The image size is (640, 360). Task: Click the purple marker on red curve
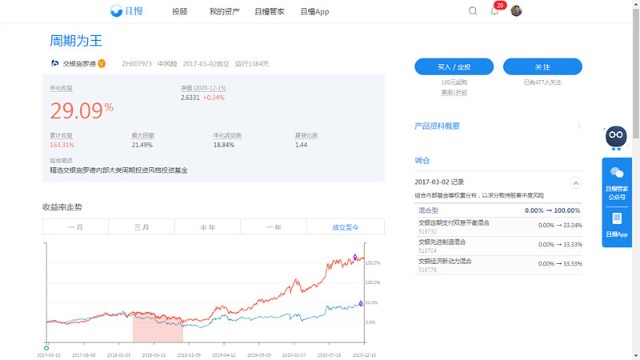(x=355, y=257)
